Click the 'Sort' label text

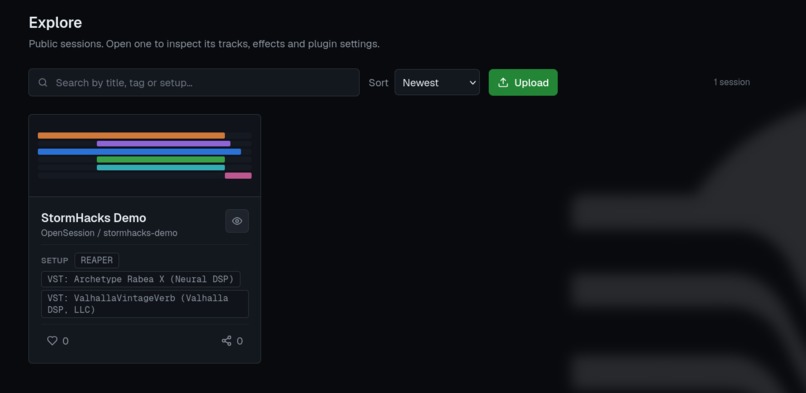pos(378,83)
